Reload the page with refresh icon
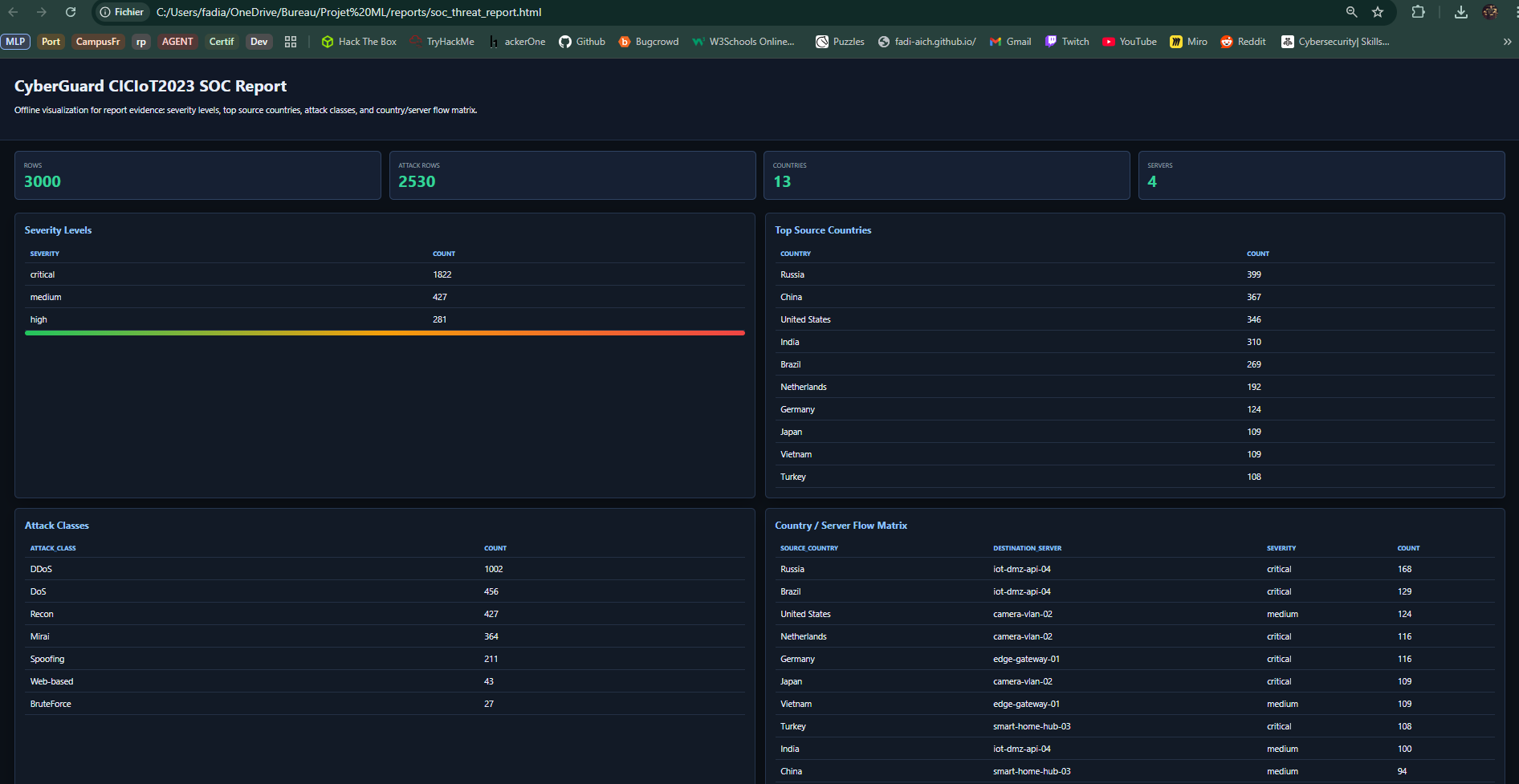1519x784 pixels. click(71, 12)
